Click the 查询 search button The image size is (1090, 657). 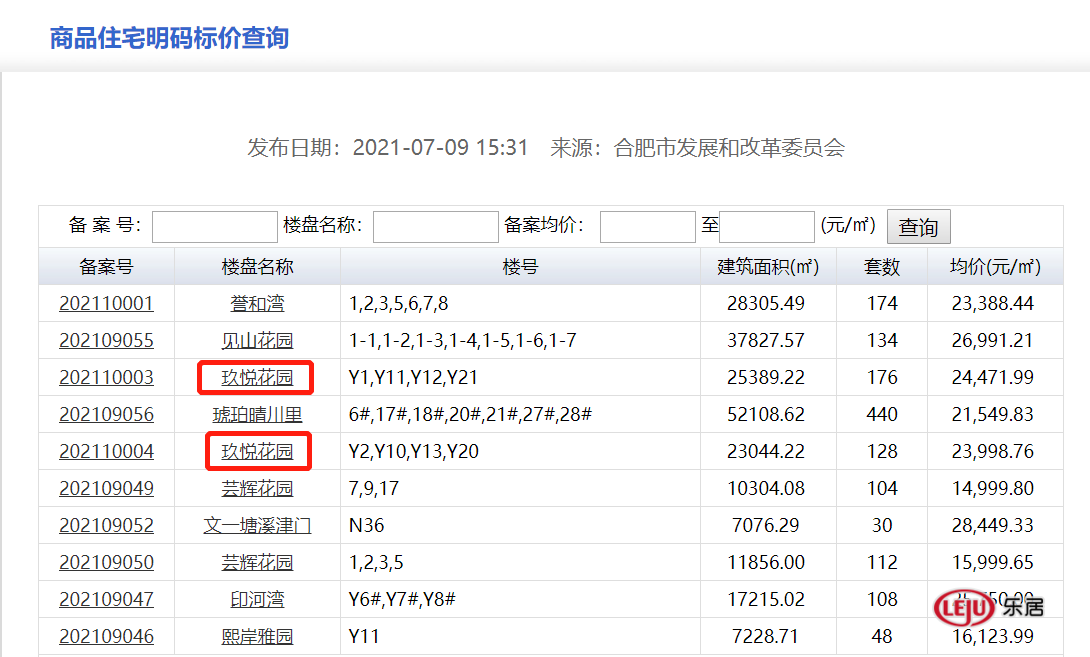[x=918, y=227]
